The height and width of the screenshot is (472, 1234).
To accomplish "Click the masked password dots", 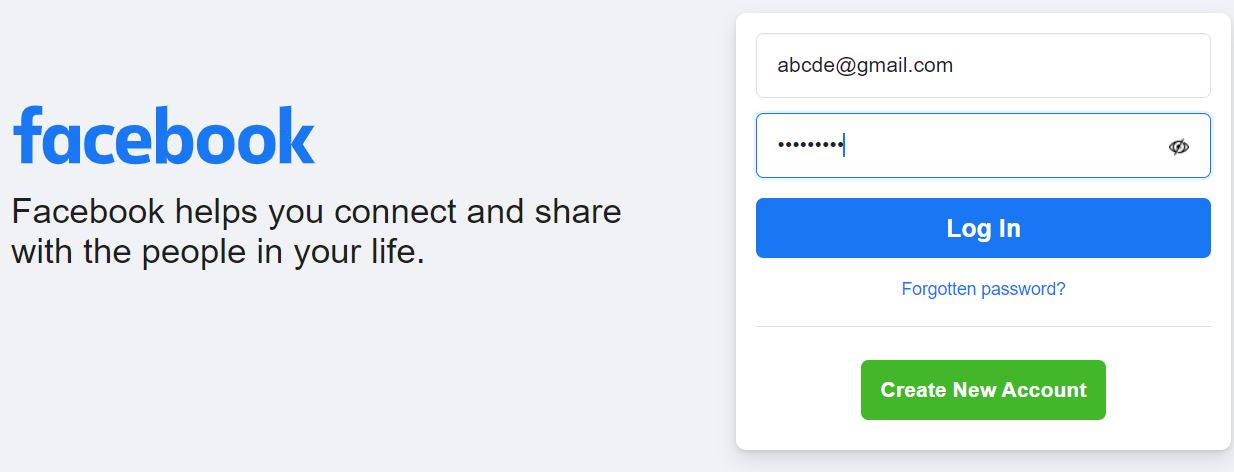I will [x=810, y=146].
